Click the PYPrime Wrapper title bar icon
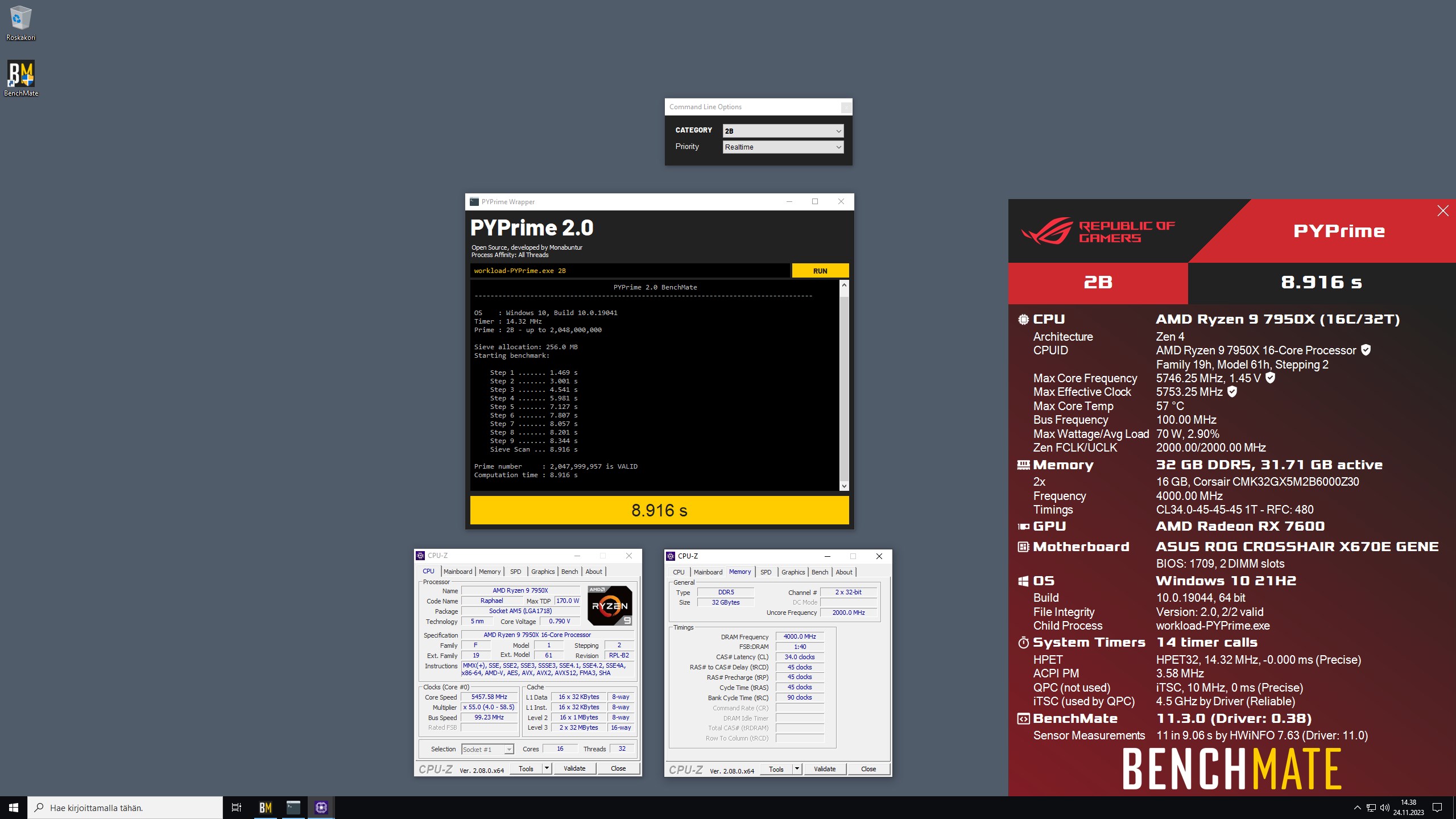 click(474, 202)
